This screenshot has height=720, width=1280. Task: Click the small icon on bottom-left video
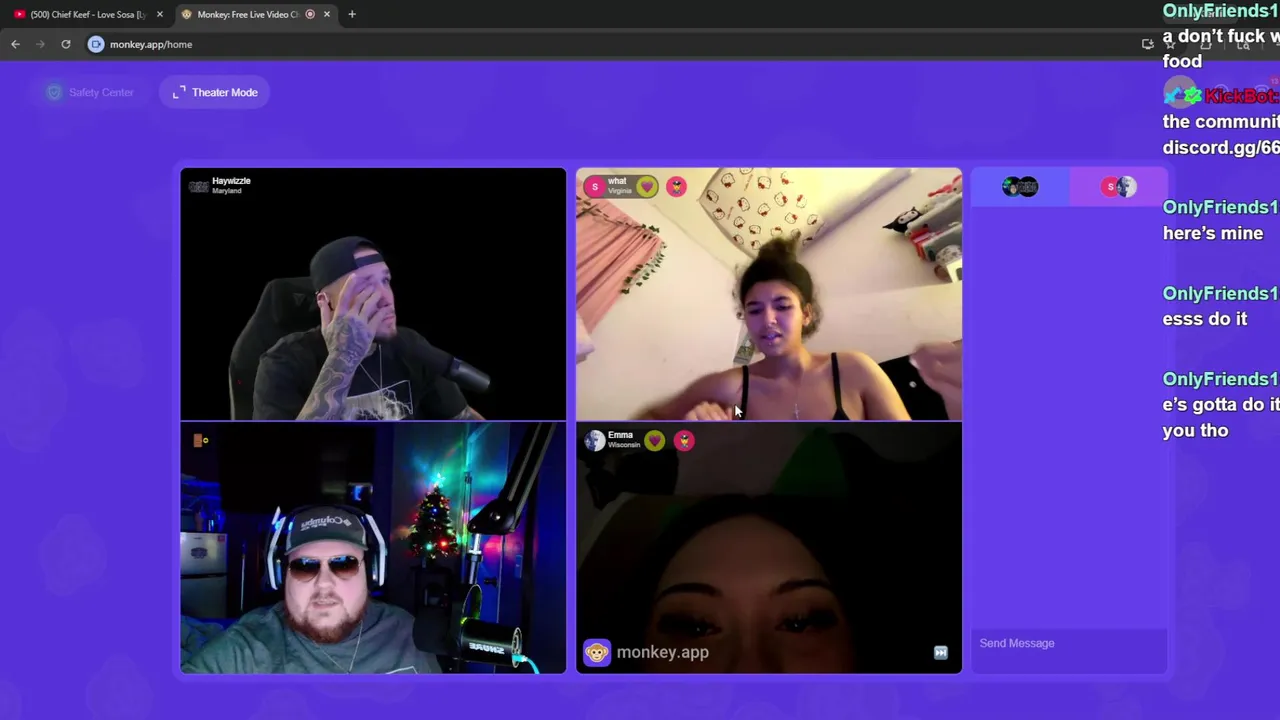click(200, 440)
